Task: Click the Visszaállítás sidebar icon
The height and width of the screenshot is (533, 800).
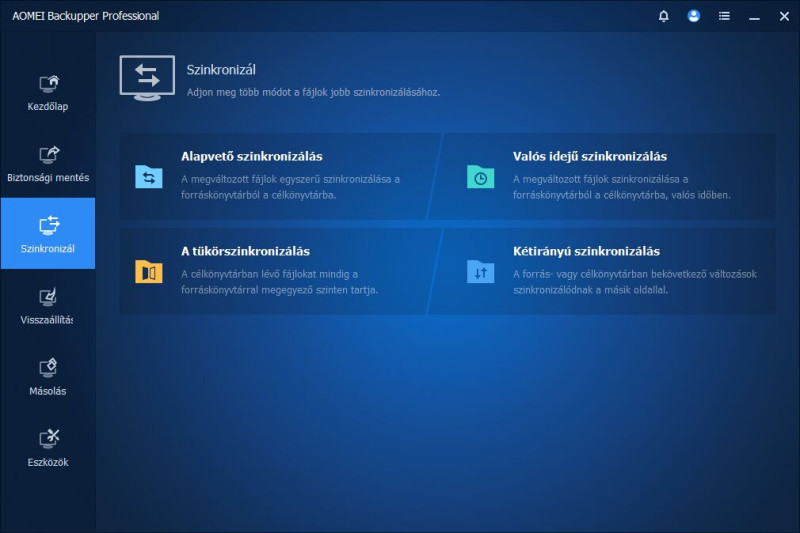Action: coord(48,297)
